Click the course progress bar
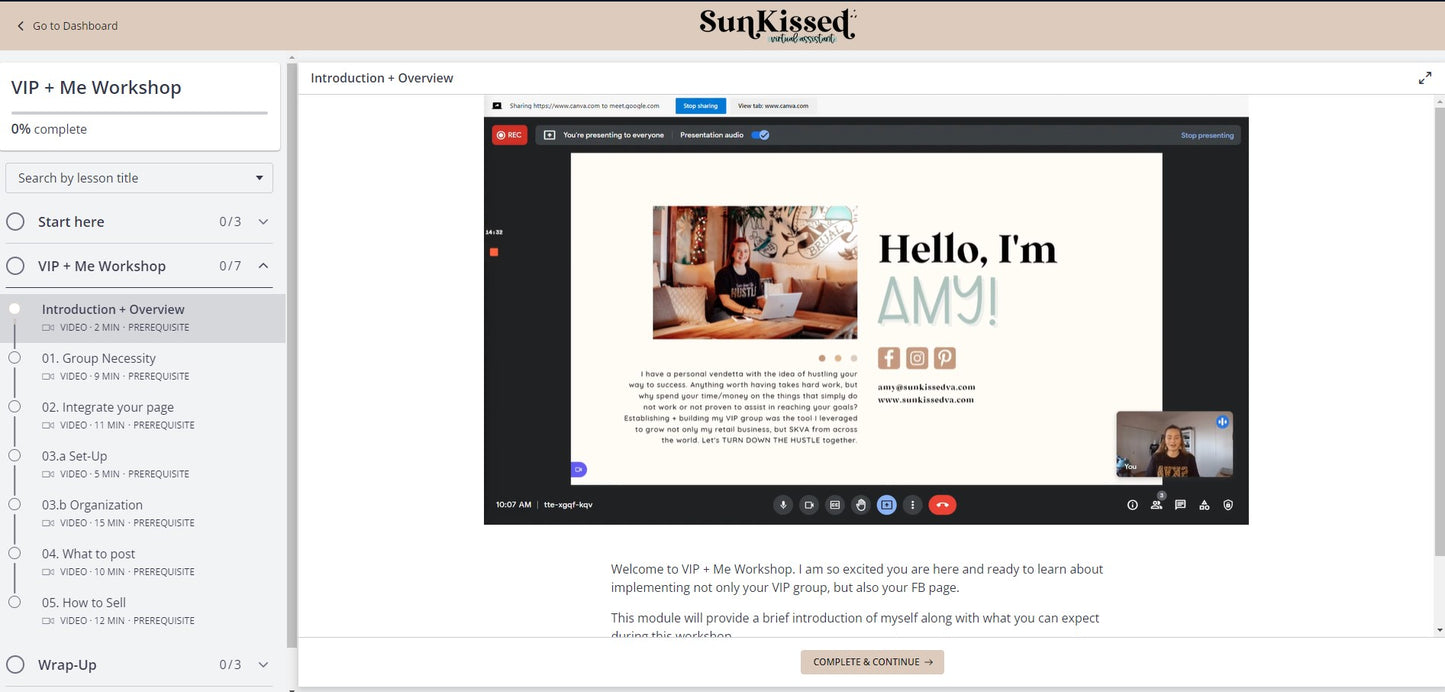This screenshot has height=692, width=1445. tap(139, 113)
